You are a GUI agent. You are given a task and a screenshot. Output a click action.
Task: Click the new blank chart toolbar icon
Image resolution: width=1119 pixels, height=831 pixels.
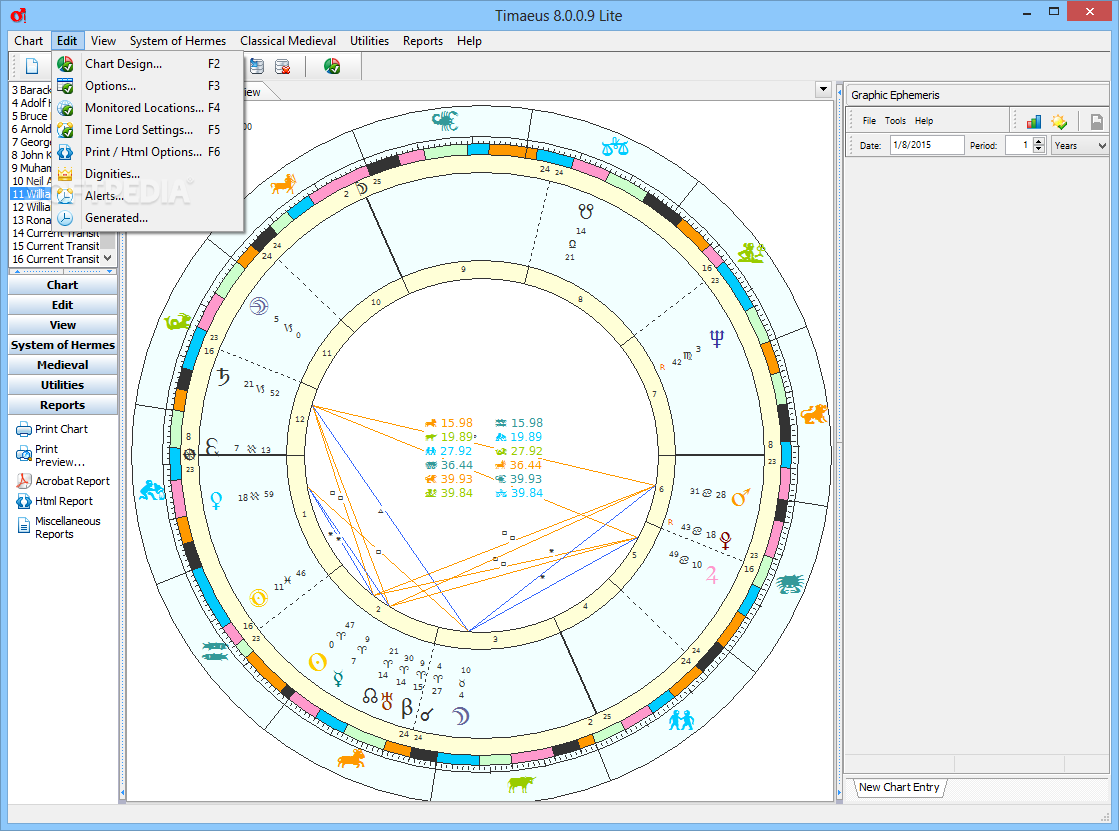coord(32,66)
